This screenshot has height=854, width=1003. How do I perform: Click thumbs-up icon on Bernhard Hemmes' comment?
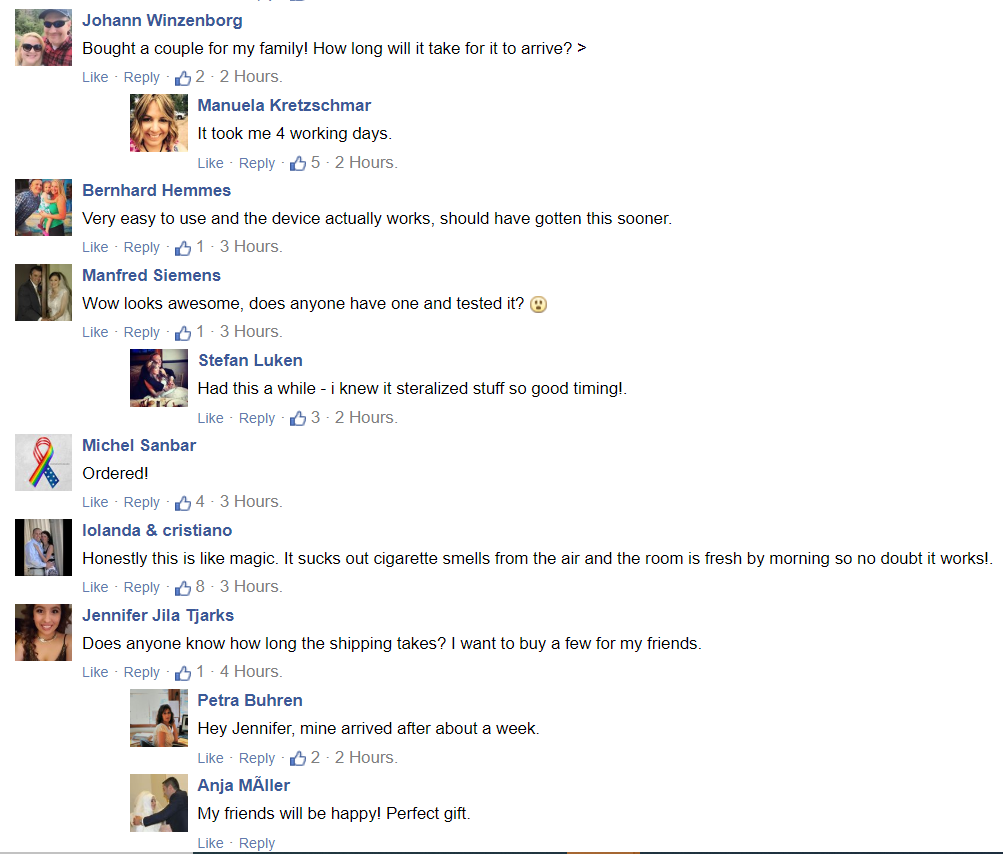[x=183, y=248]
